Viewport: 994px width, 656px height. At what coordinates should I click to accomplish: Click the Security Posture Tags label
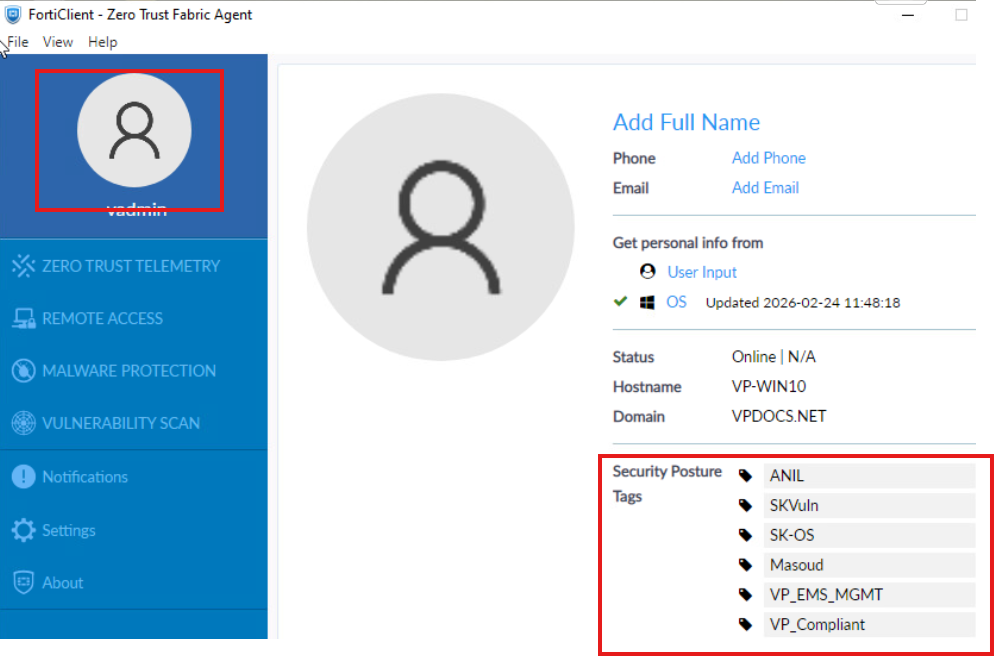pos(667,484)
